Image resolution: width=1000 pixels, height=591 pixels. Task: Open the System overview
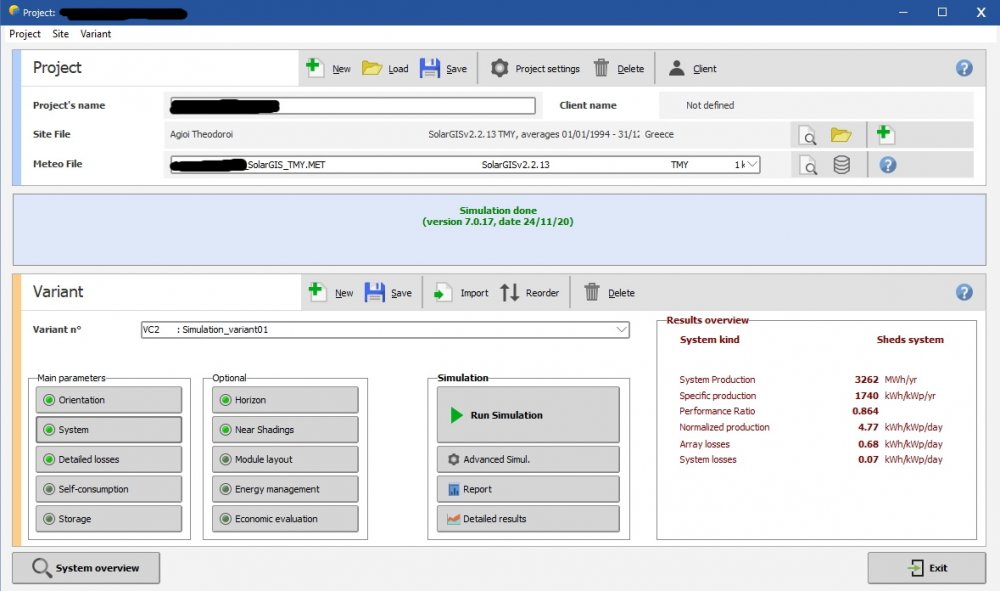(86, 568)
